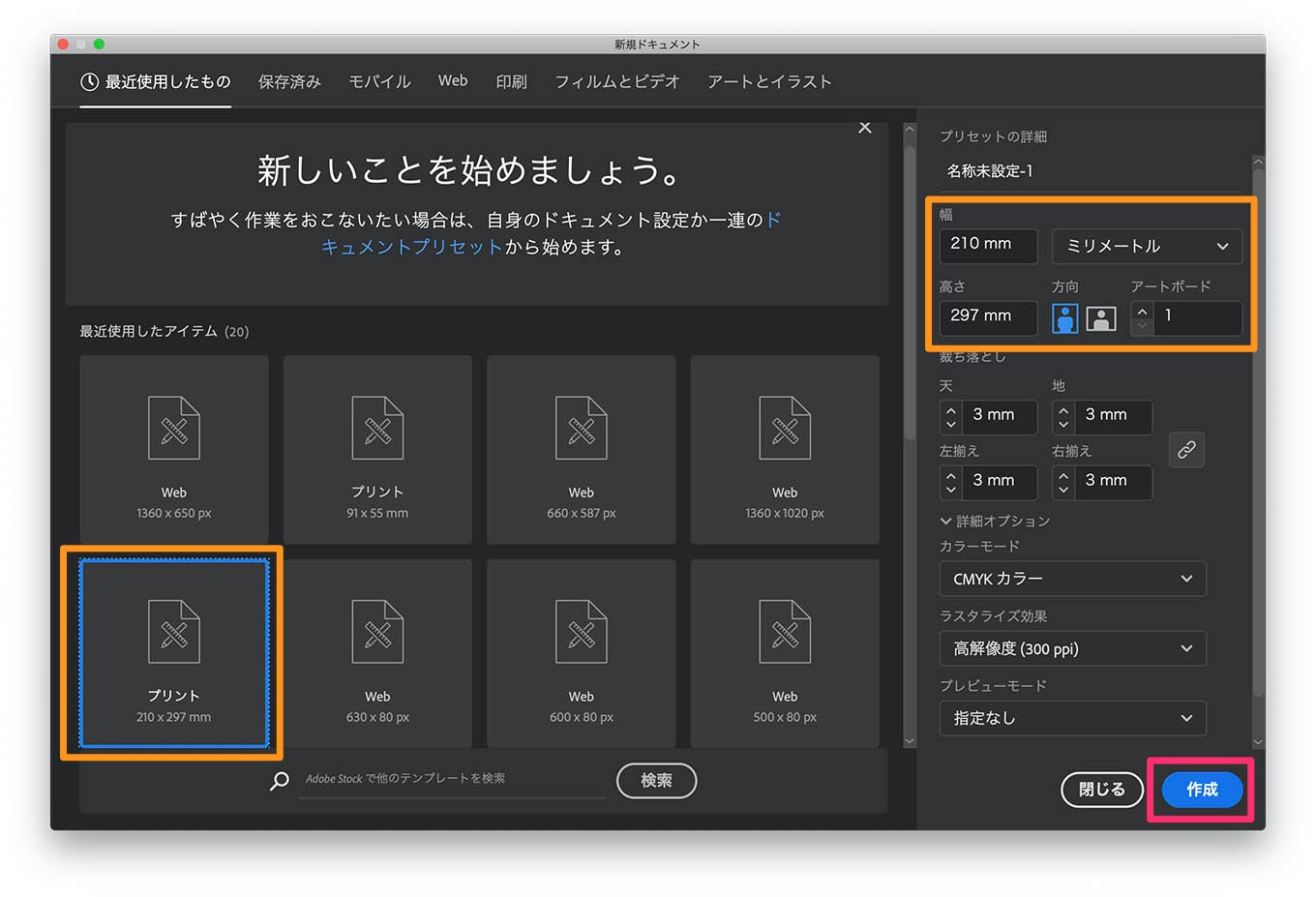Collapse the 詳細オプション section

pos(995,521)
